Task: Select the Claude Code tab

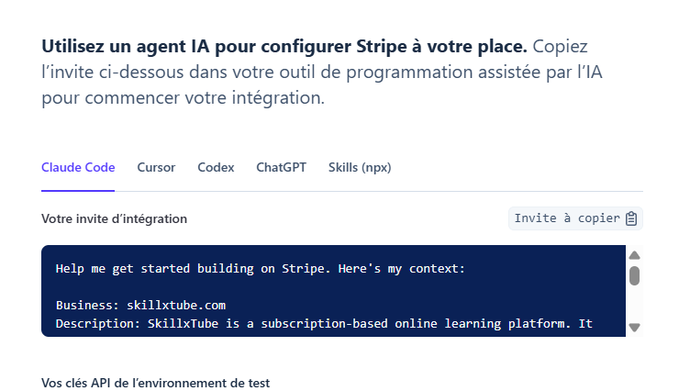Action: (78, 168)
